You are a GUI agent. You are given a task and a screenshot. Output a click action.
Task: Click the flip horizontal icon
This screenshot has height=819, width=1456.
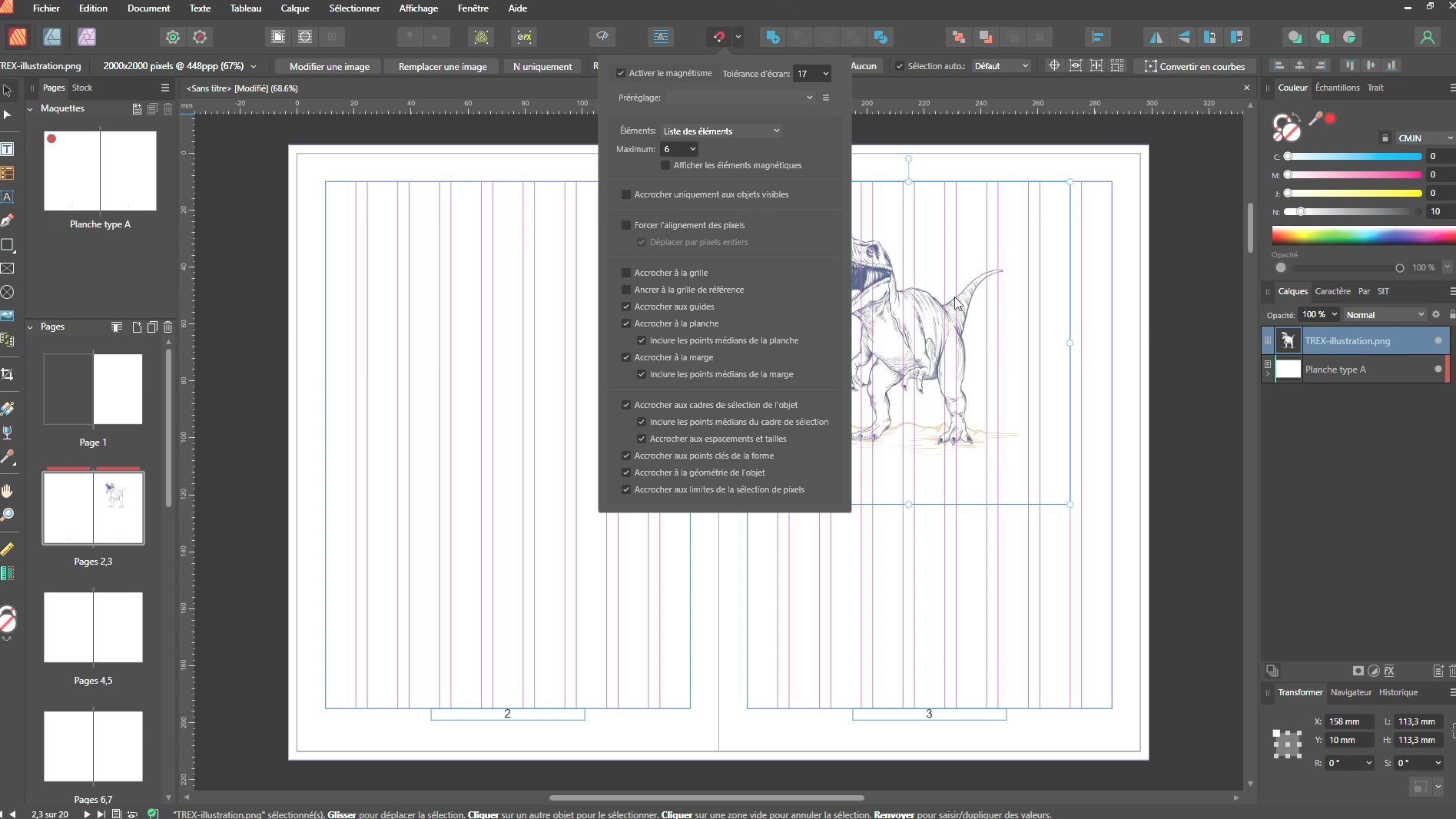pyautogui.click(x=1156, y=37)
